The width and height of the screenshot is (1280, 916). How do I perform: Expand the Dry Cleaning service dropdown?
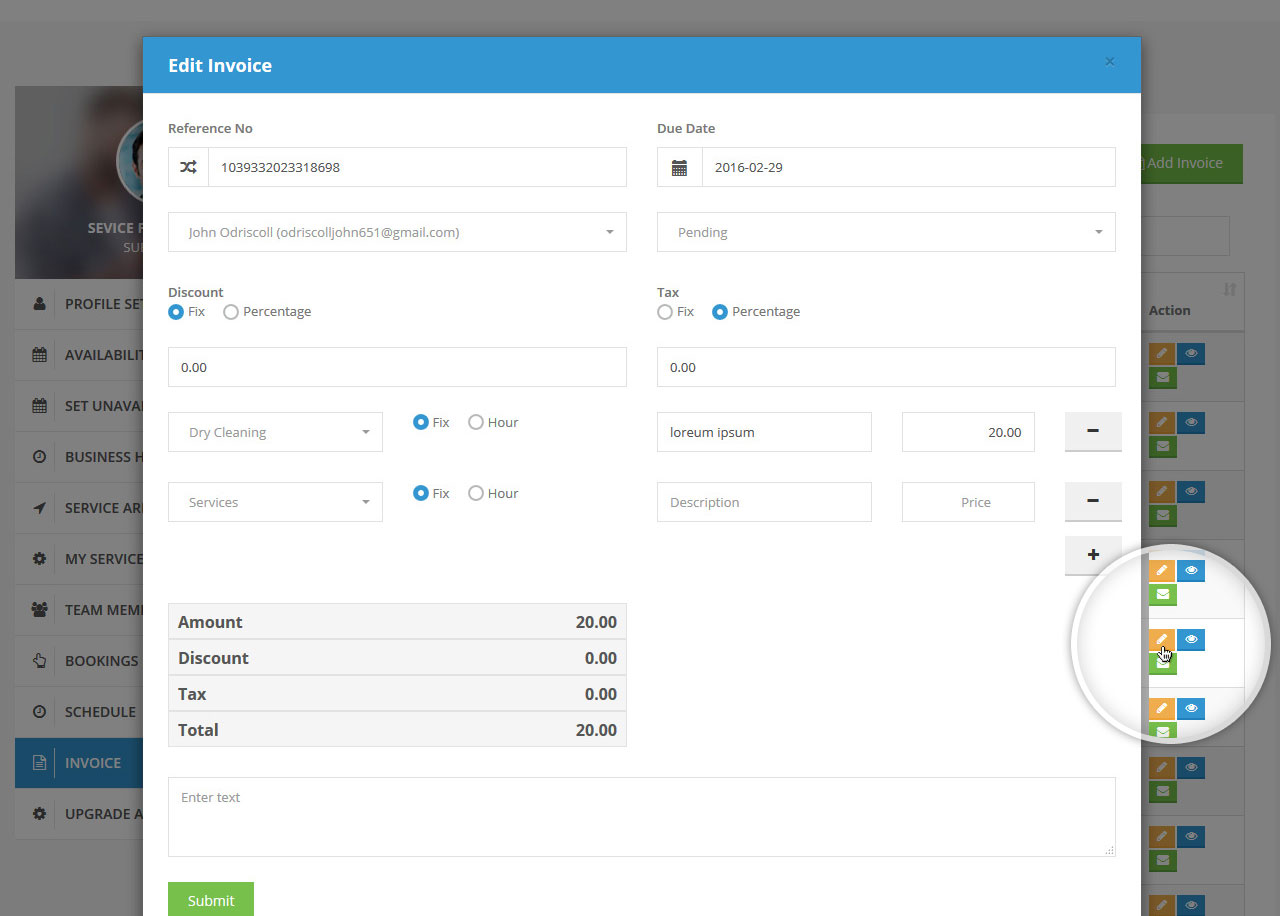pyautogui.click(x=275, y=432)
